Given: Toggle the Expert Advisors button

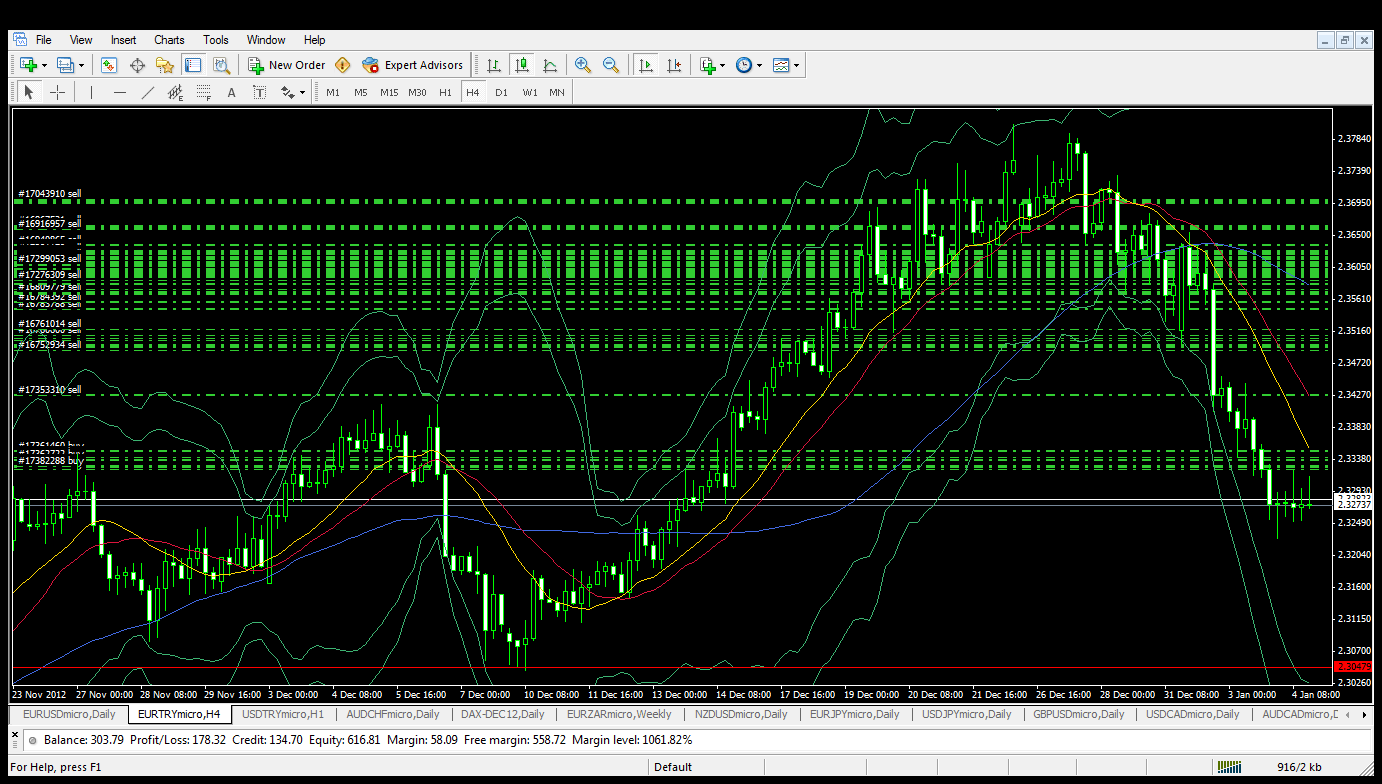Looking at the screenshot, I should click(x=412, y=65).
